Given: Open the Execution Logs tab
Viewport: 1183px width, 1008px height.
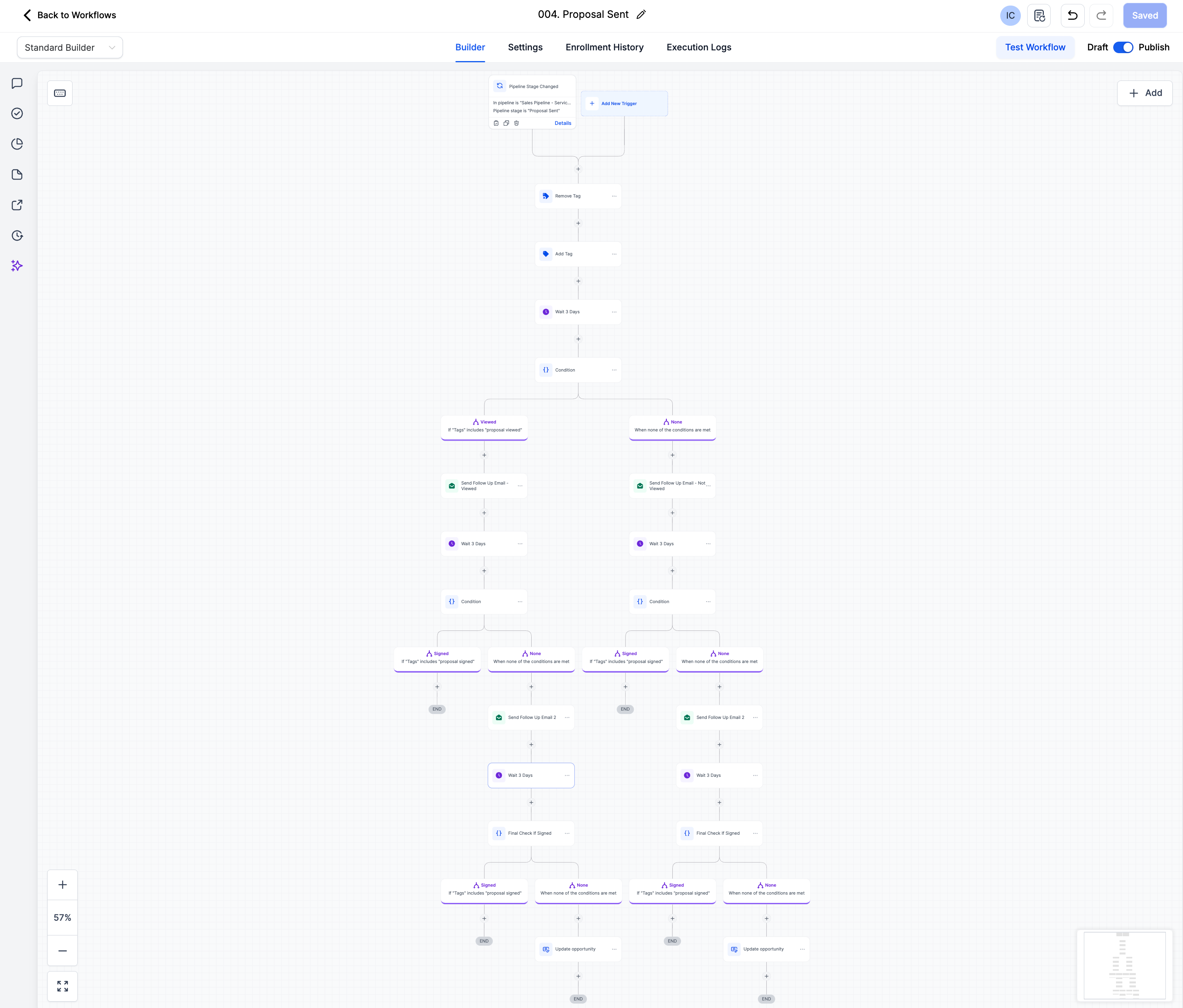Looking at the screenshot, I should click(x=698, y=48).
